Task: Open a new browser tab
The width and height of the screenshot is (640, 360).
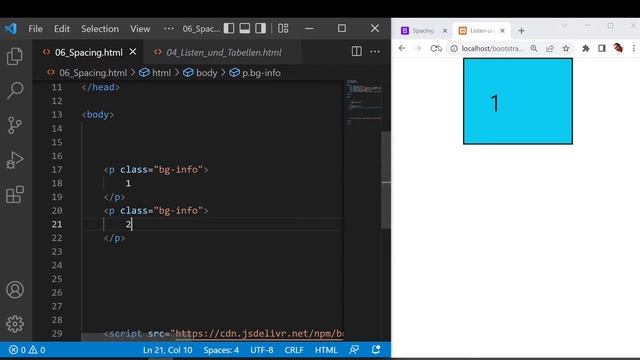Action: pos(521,31)
